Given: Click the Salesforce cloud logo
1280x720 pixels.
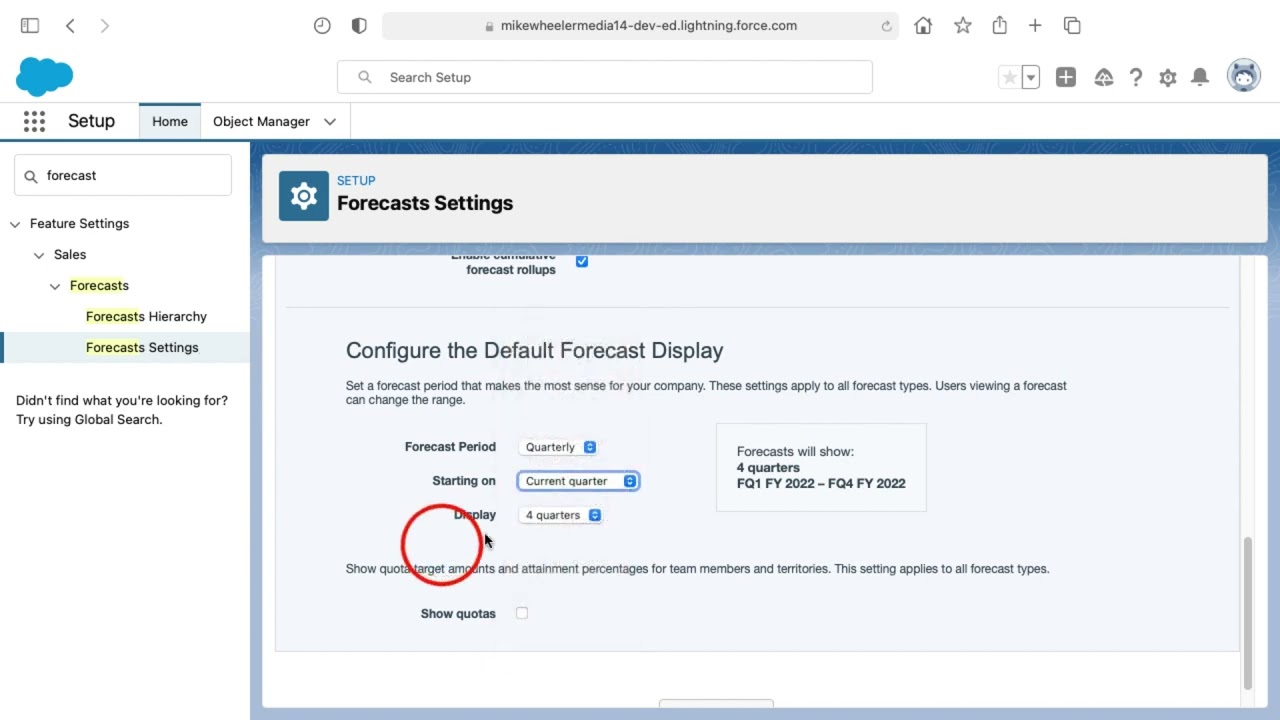Looking at the screenshot, I should tap(45, 77).
